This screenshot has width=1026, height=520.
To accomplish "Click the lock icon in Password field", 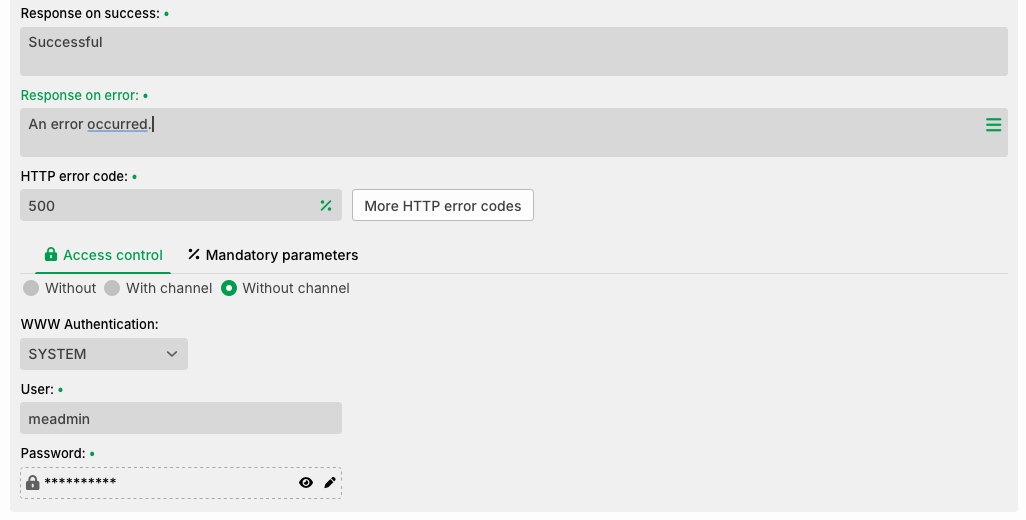I will pyautogui.click(x=33, y=483).
